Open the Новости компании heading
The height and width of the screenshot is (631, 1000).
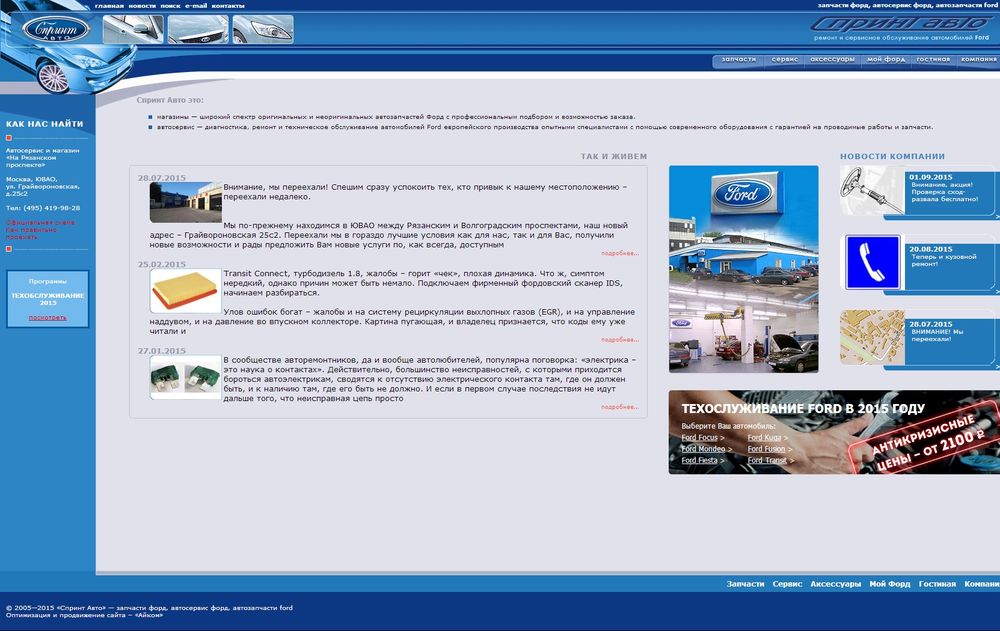point(892,156)
